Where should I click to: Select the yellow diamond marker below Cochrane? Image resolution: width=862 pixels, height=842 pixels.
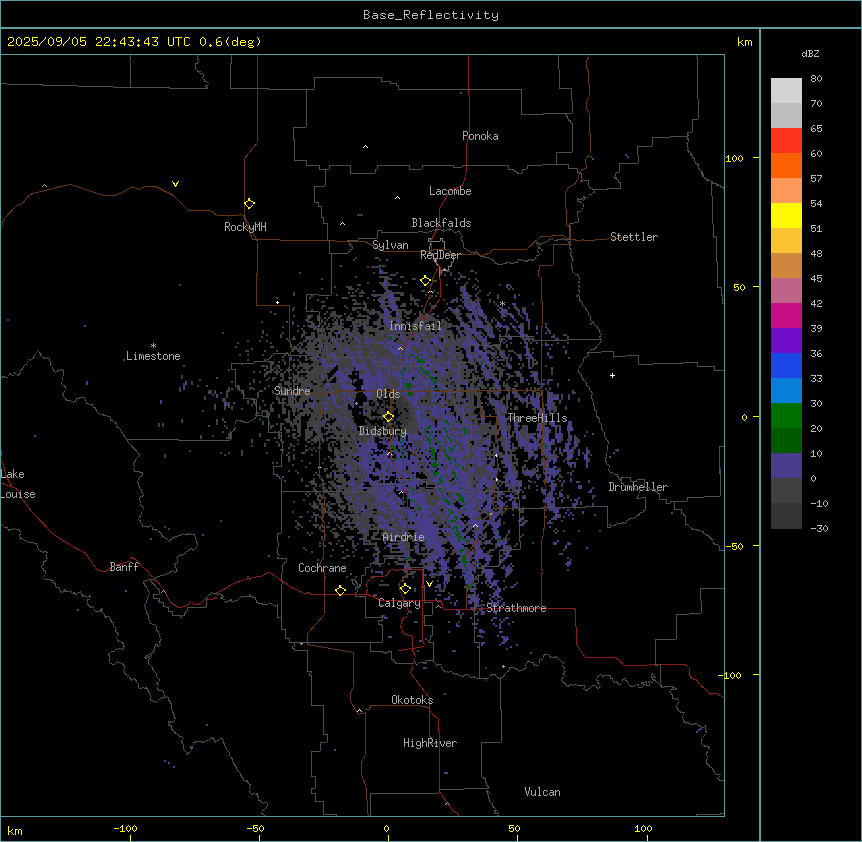pos(340,590)
